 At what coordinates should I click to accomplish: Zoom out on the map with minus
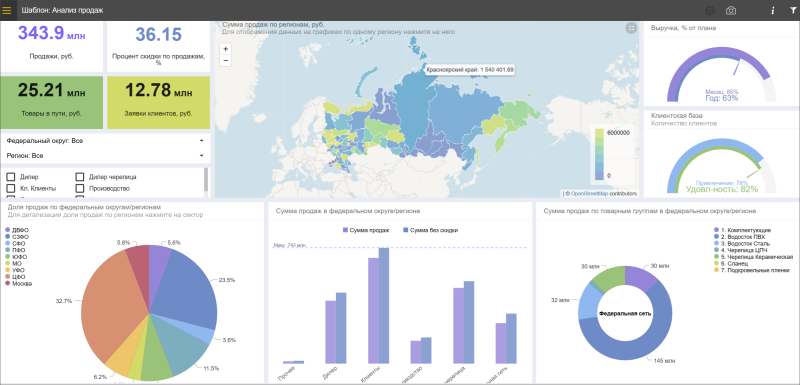coord(226,61)
